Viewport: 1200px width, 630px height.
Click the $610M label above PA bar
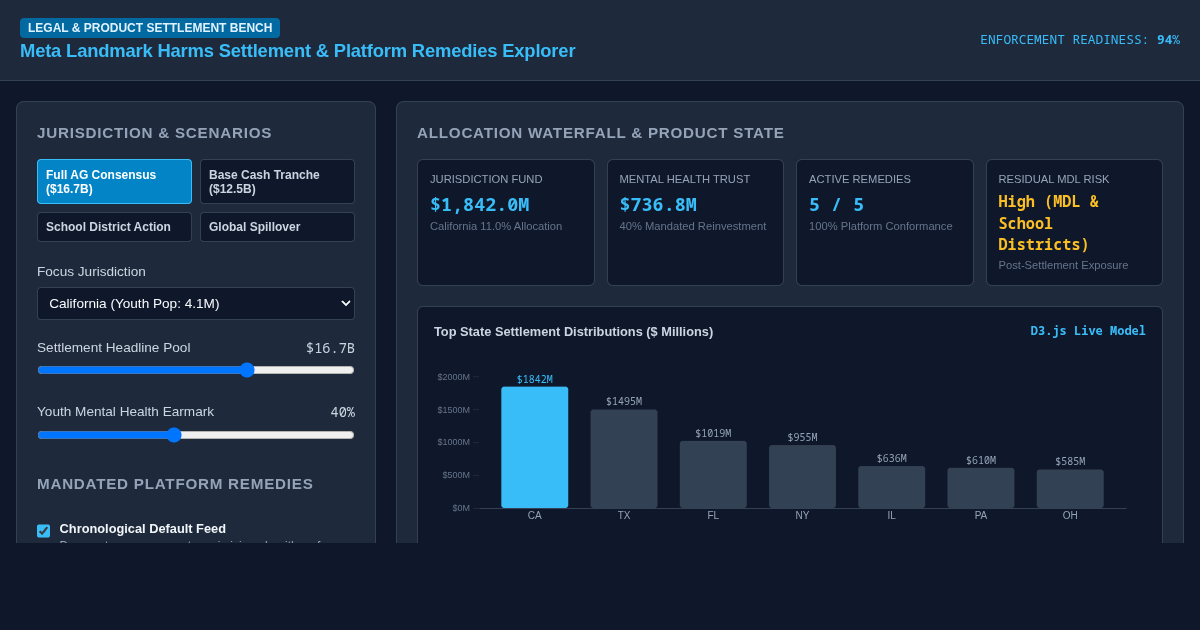pyautogui.click(x=981, y=461)
